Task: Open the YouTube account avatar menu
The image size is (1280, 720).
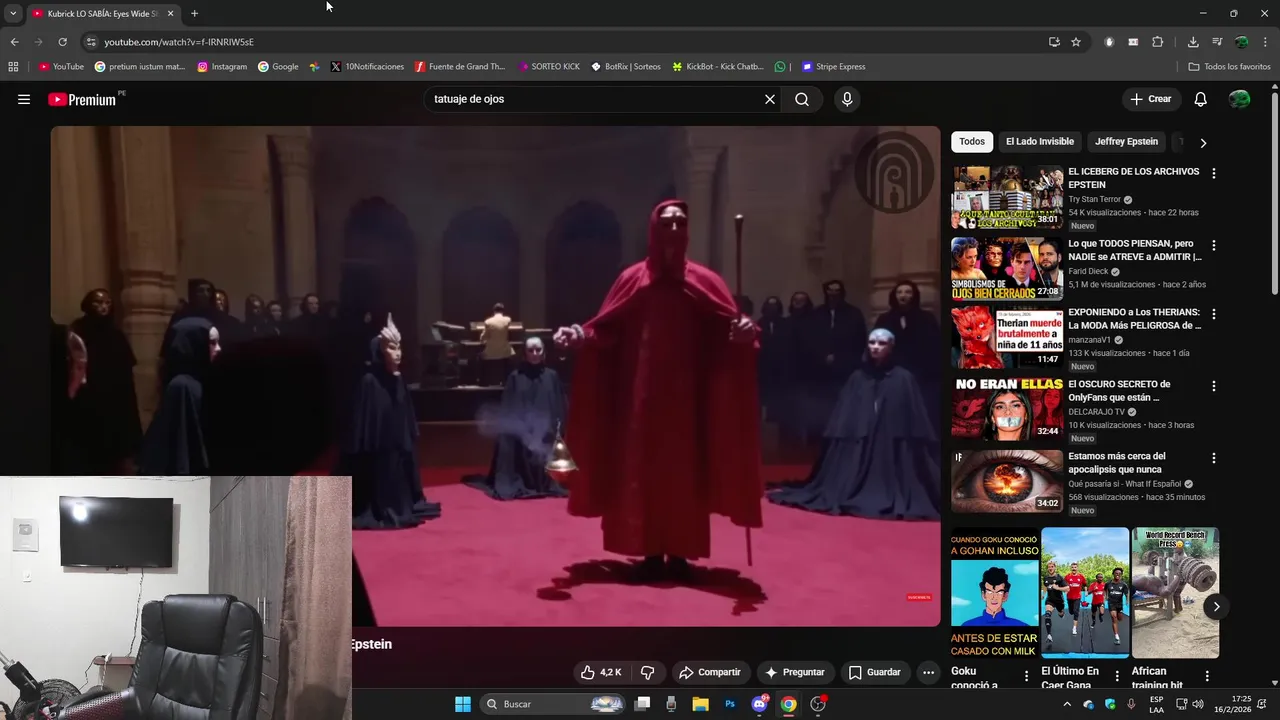Action: pyautogui.click(x=1239, y=99)
